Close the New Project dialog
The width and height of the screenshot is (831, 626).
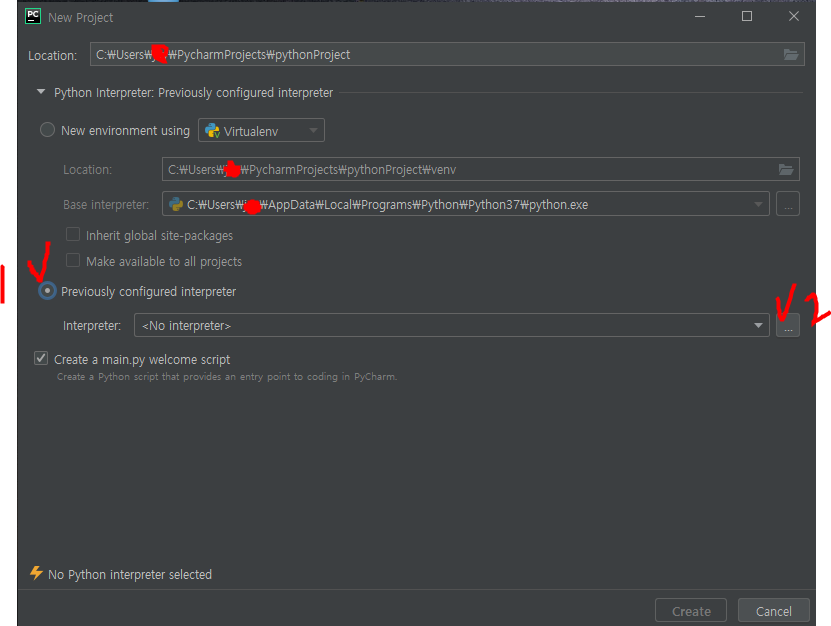click(x=793, y=16)
